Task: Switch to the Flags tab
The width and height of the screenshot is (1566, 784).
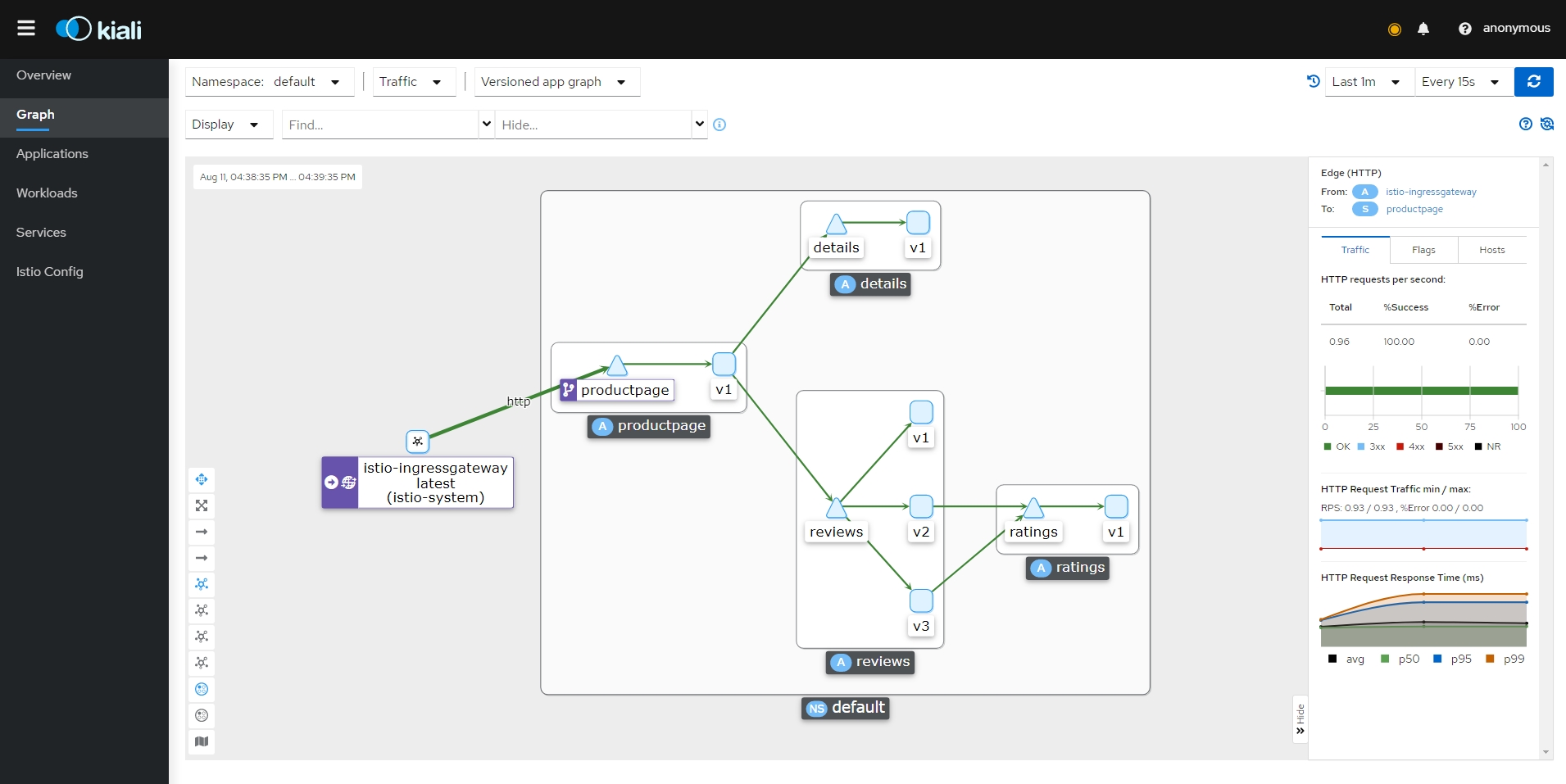Action: [1423, 250]
